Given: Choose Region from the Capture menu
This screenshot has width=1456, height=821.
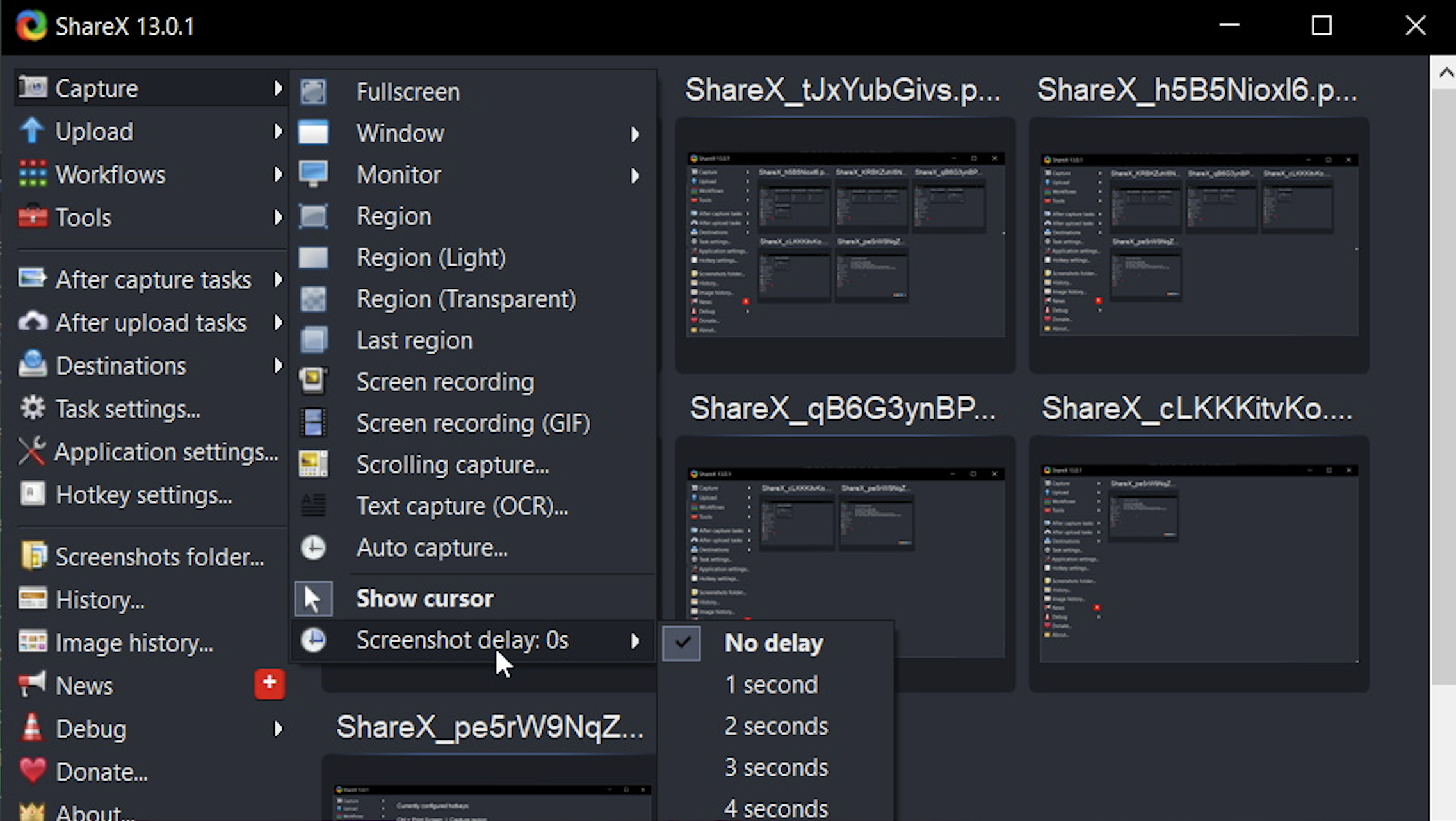Looking at the screenshot, I should tap(473, 216).
